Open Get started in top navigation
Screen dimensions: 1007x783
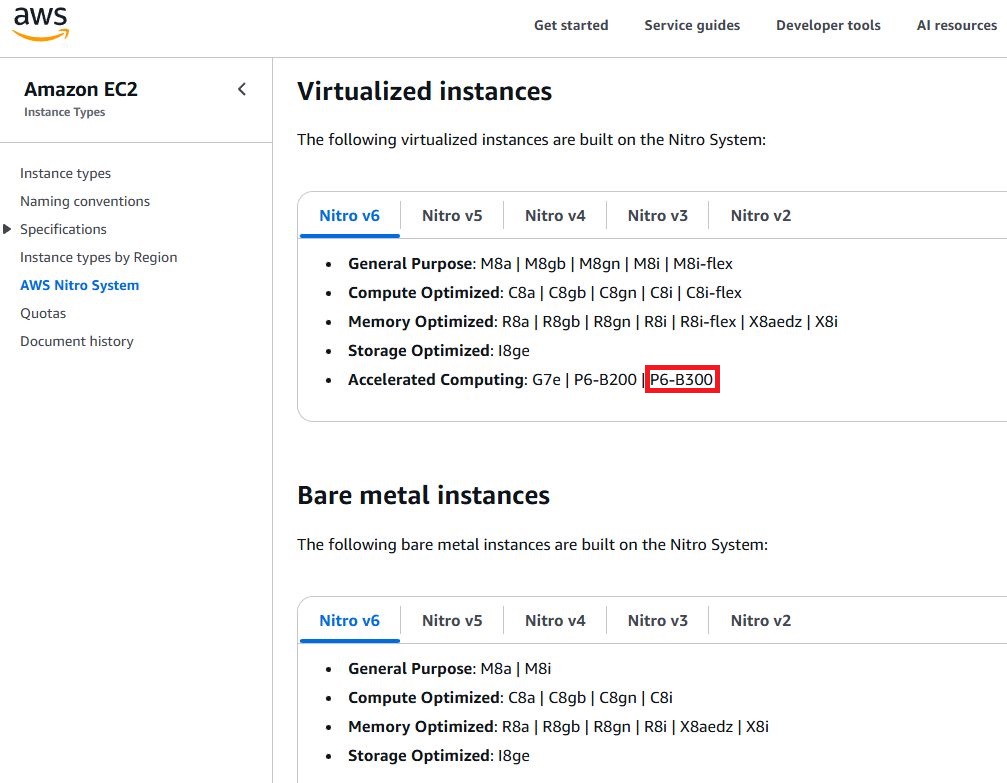[x=570, y=25]
